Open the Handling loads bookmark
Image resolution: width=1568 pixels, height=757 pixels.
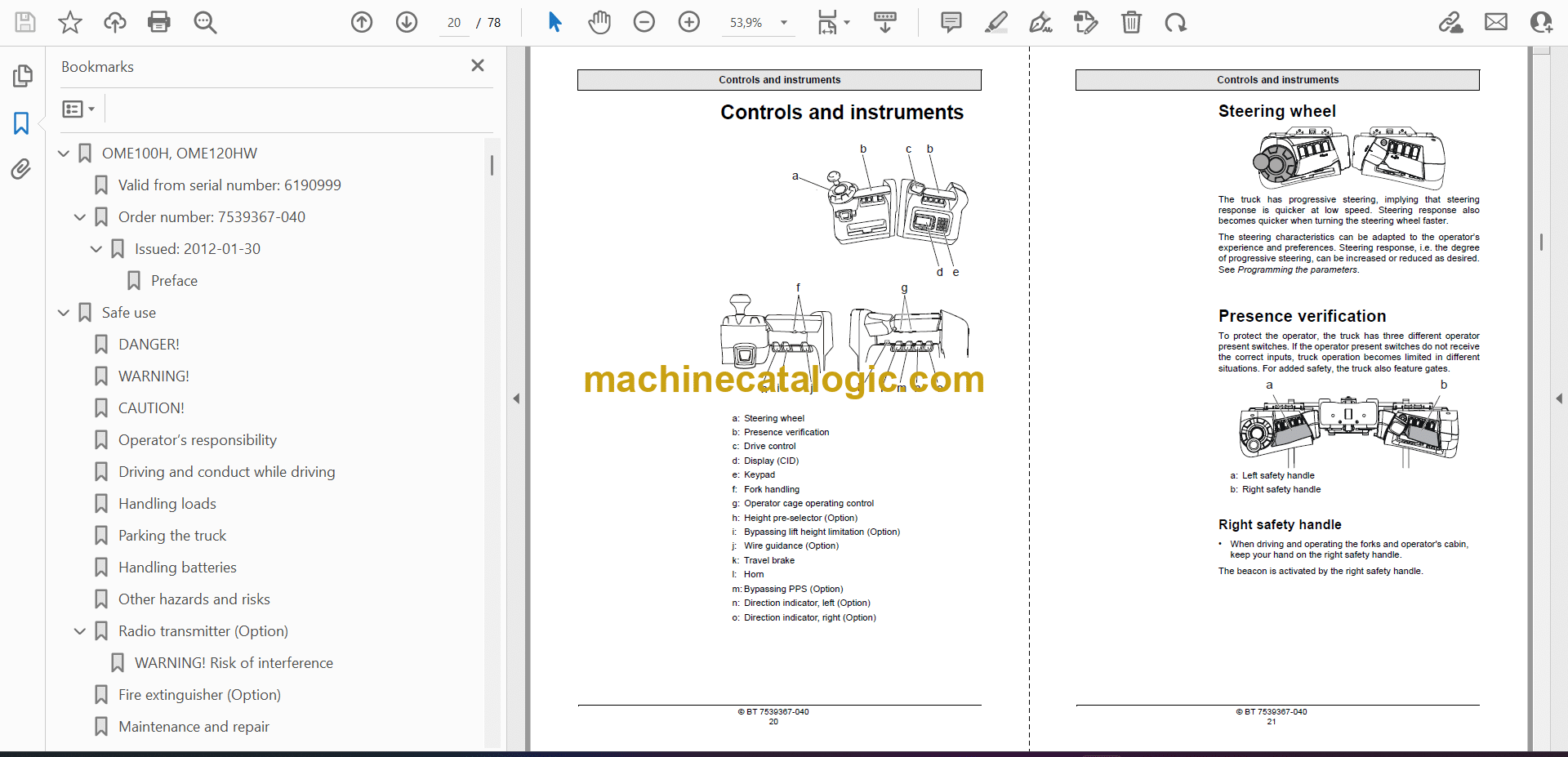coord(167,504)
